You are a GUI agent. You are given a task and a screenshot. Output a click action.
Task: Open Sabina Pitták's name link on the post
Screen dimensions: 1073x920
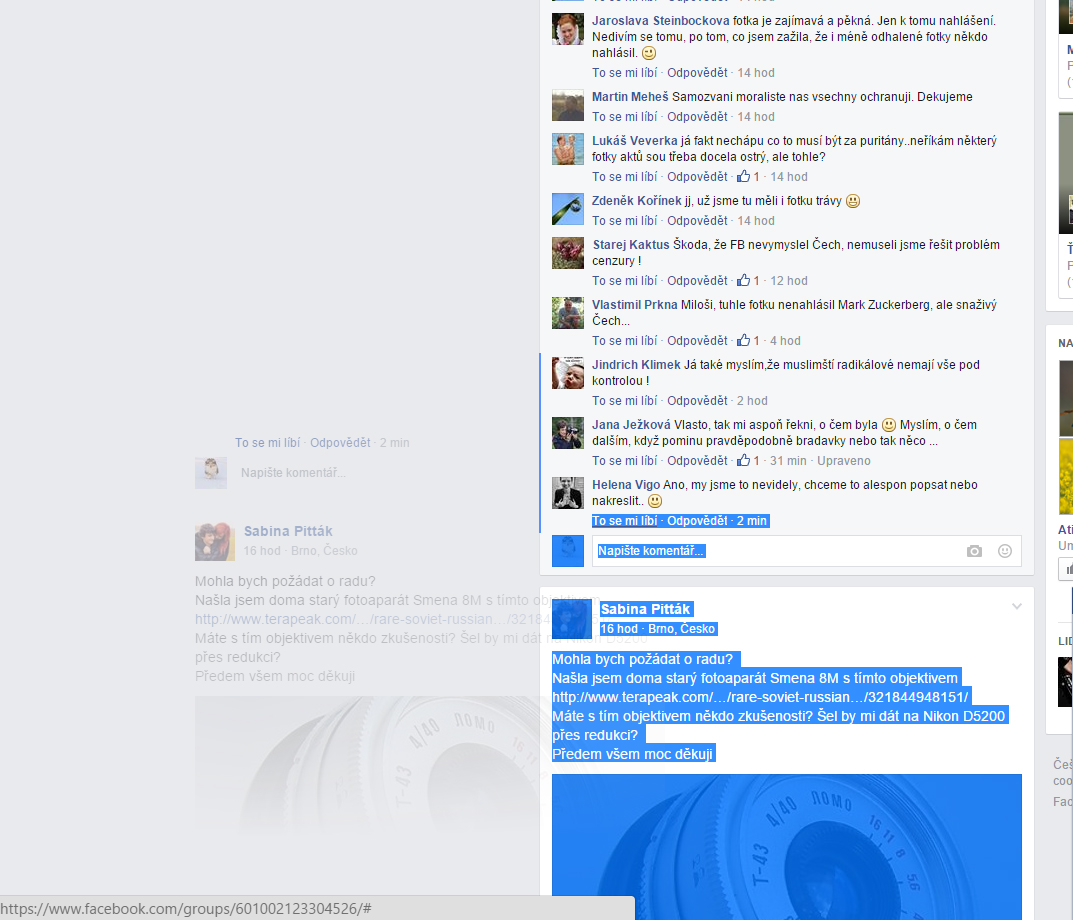pos(645,609)
